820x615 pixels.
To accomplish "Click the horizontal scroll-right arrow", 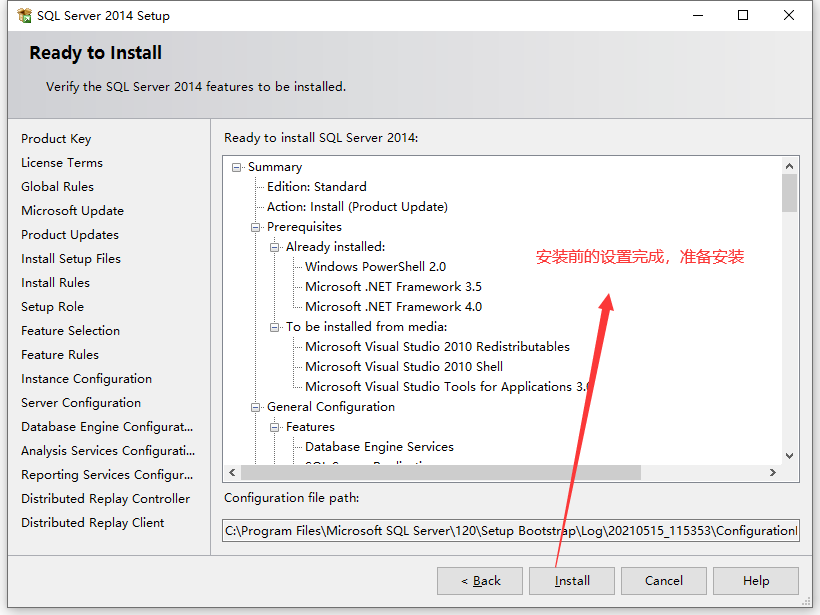I will pos(772,473).
